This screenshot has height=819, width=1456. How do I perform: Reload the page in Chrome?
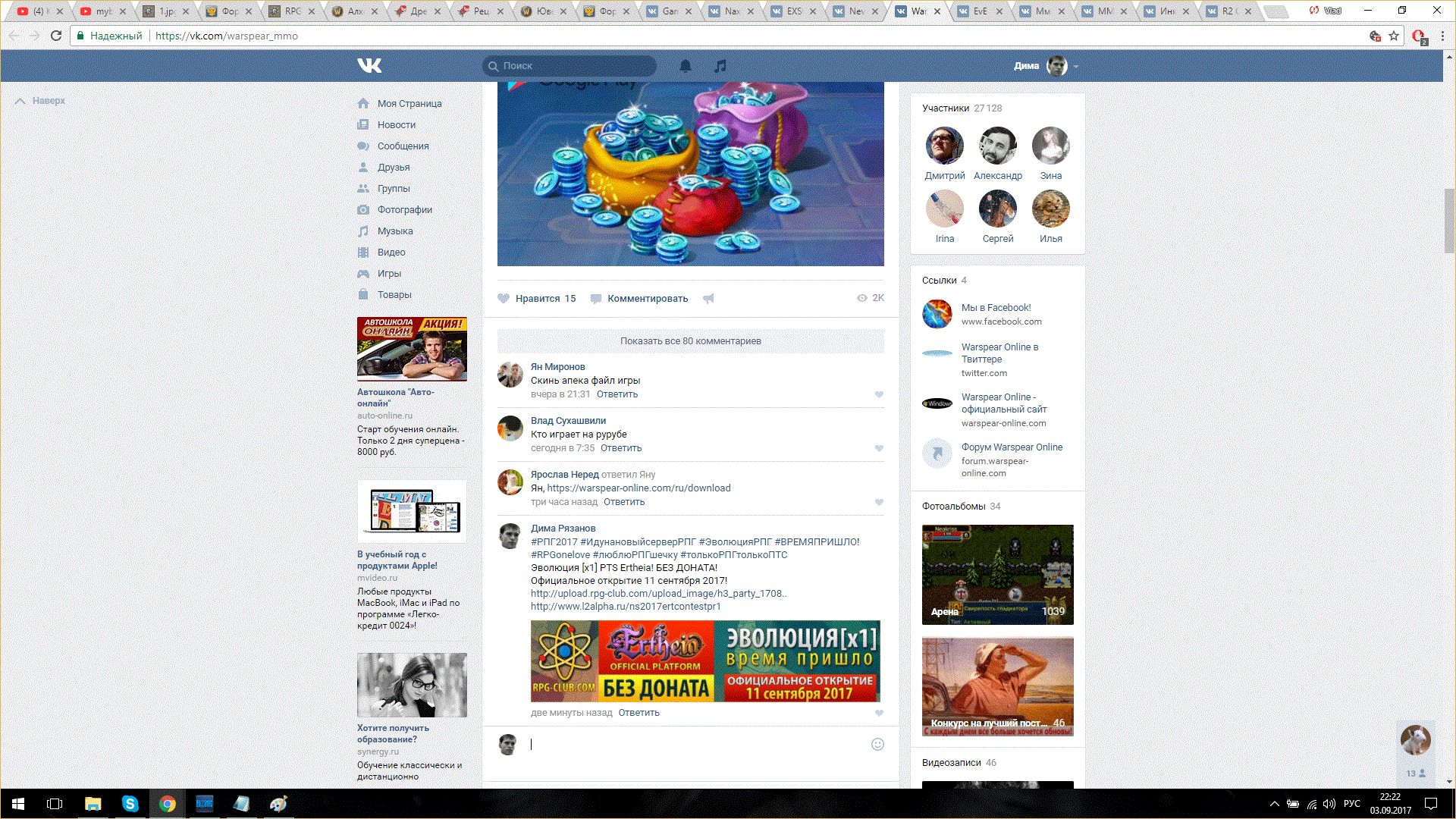tap(56, 36)
